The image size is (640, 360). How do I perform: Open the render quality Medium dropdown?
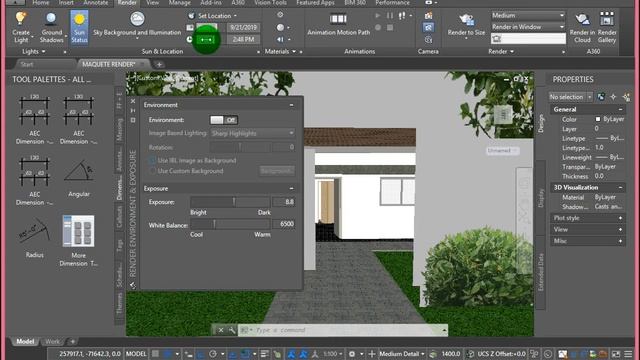click(528, 16)
